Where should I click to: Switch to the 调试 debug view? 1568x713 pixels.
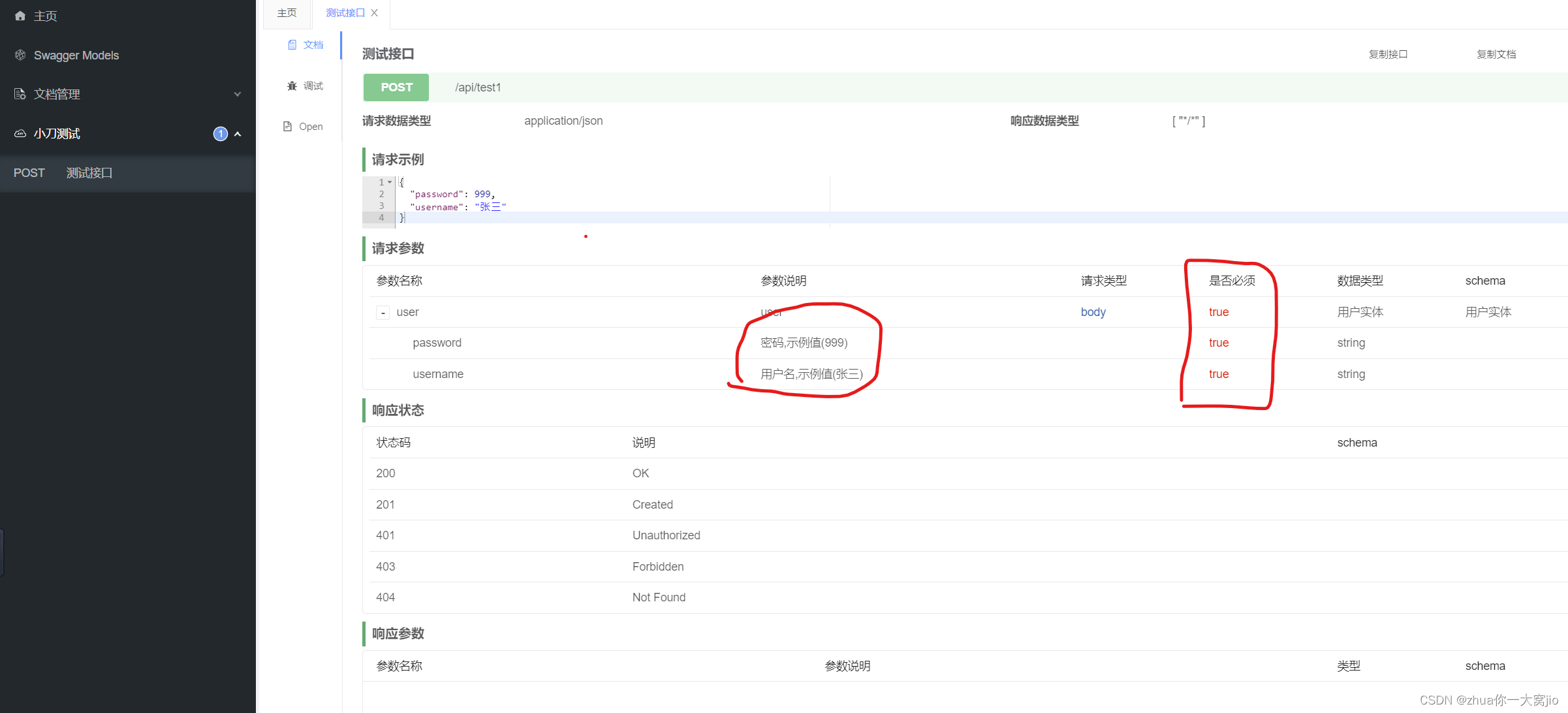305,86
